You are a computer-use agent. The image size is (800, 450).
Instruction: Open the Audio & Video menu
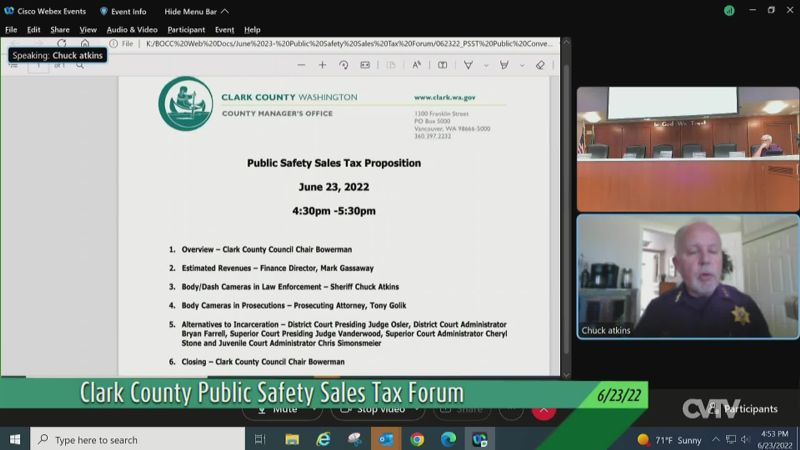point(132,30)
